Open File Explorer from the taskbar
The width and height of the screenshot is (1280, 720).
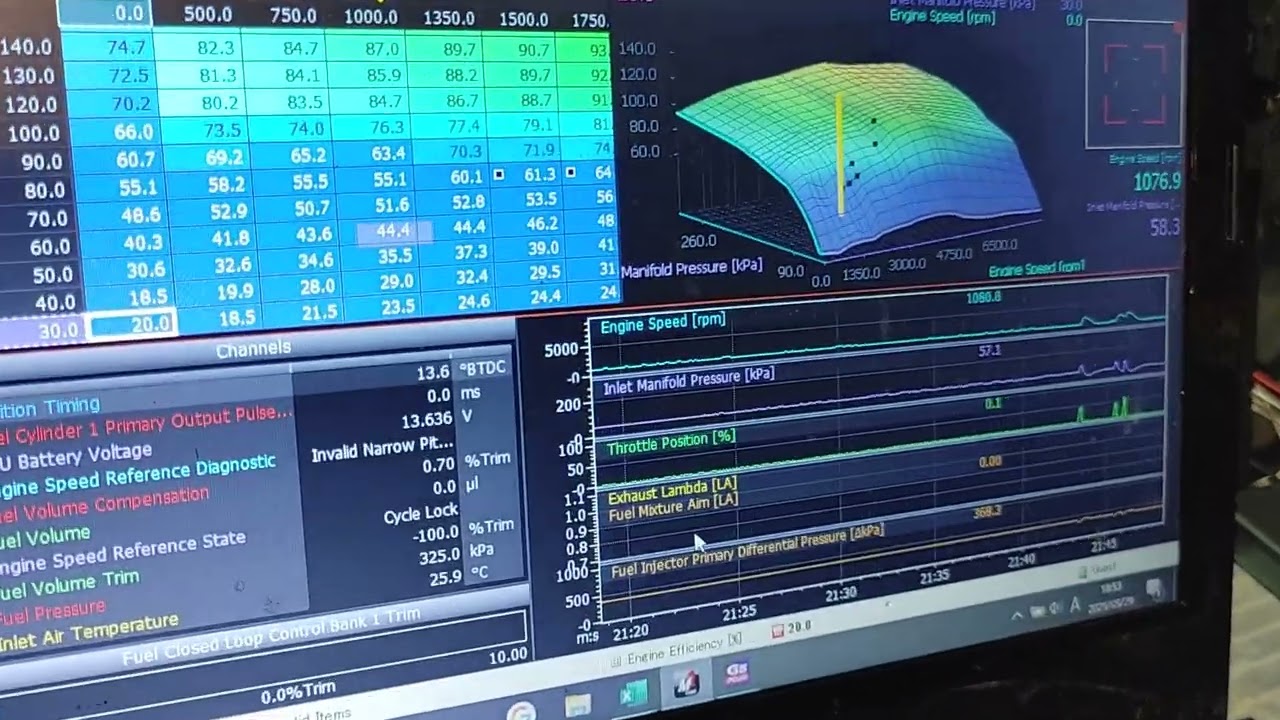[579, 703]
